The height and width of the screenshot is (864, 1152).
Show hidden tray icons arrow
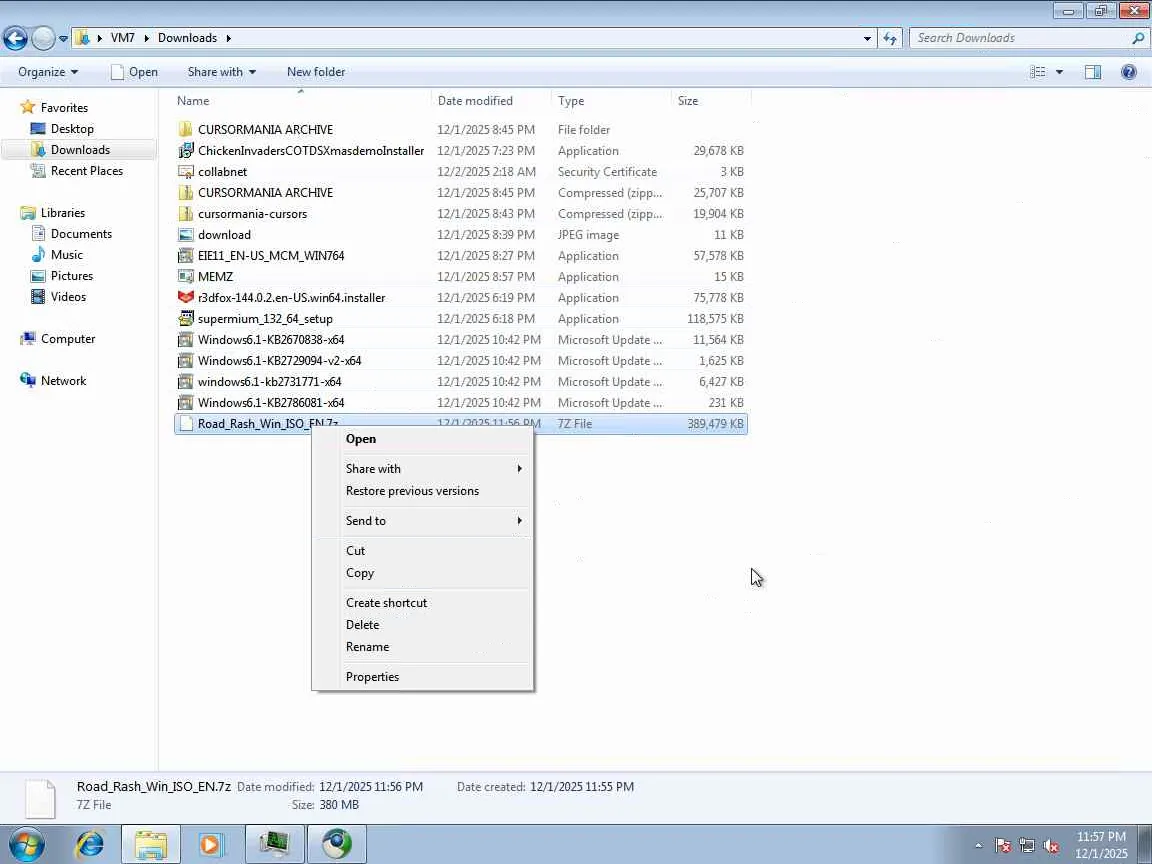pyautogui.click(x=979, y=846)
